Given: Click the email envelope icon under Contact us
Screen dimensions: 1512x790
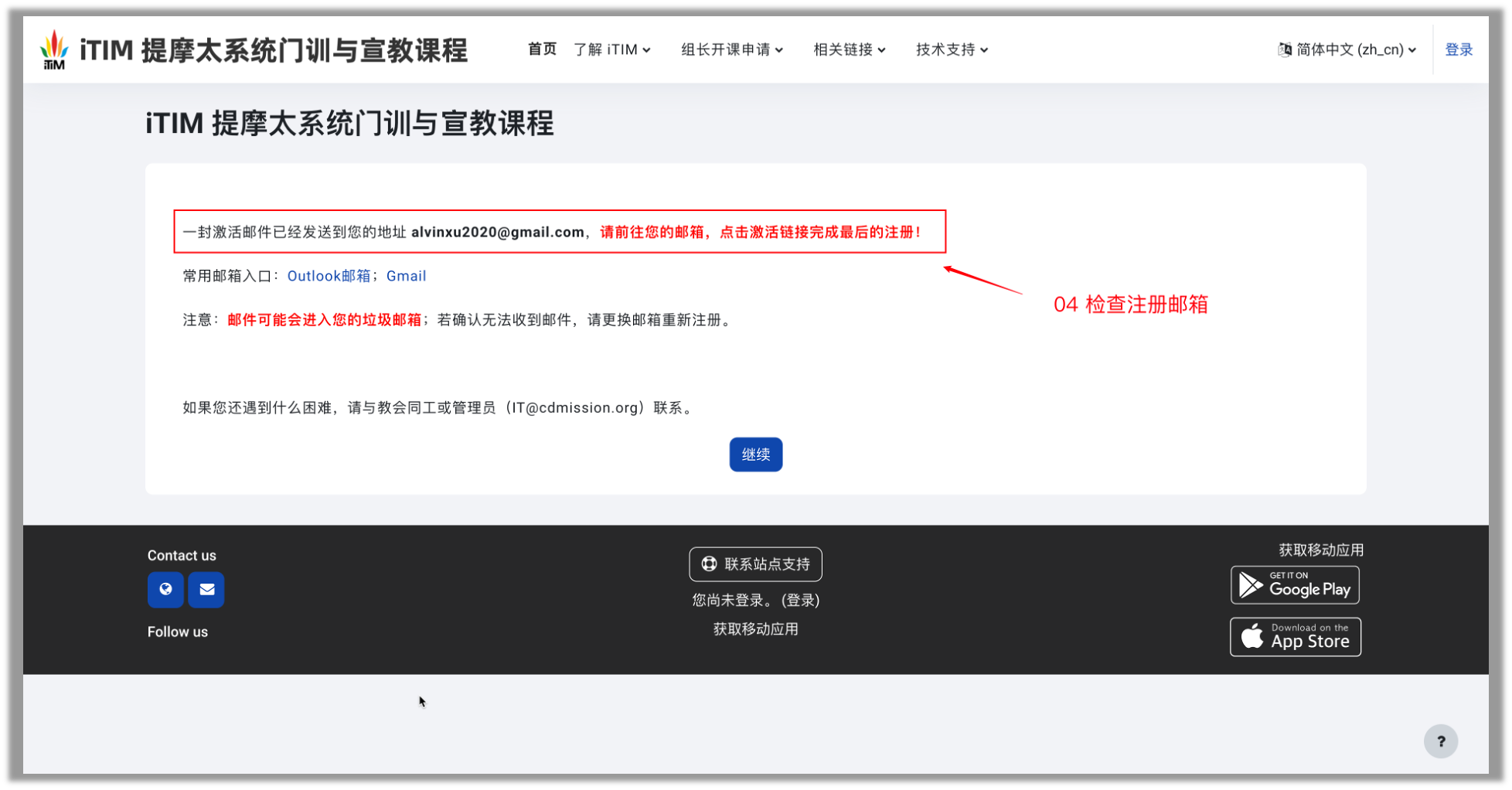Looking at the screenshot, I should tap(206, 590).
